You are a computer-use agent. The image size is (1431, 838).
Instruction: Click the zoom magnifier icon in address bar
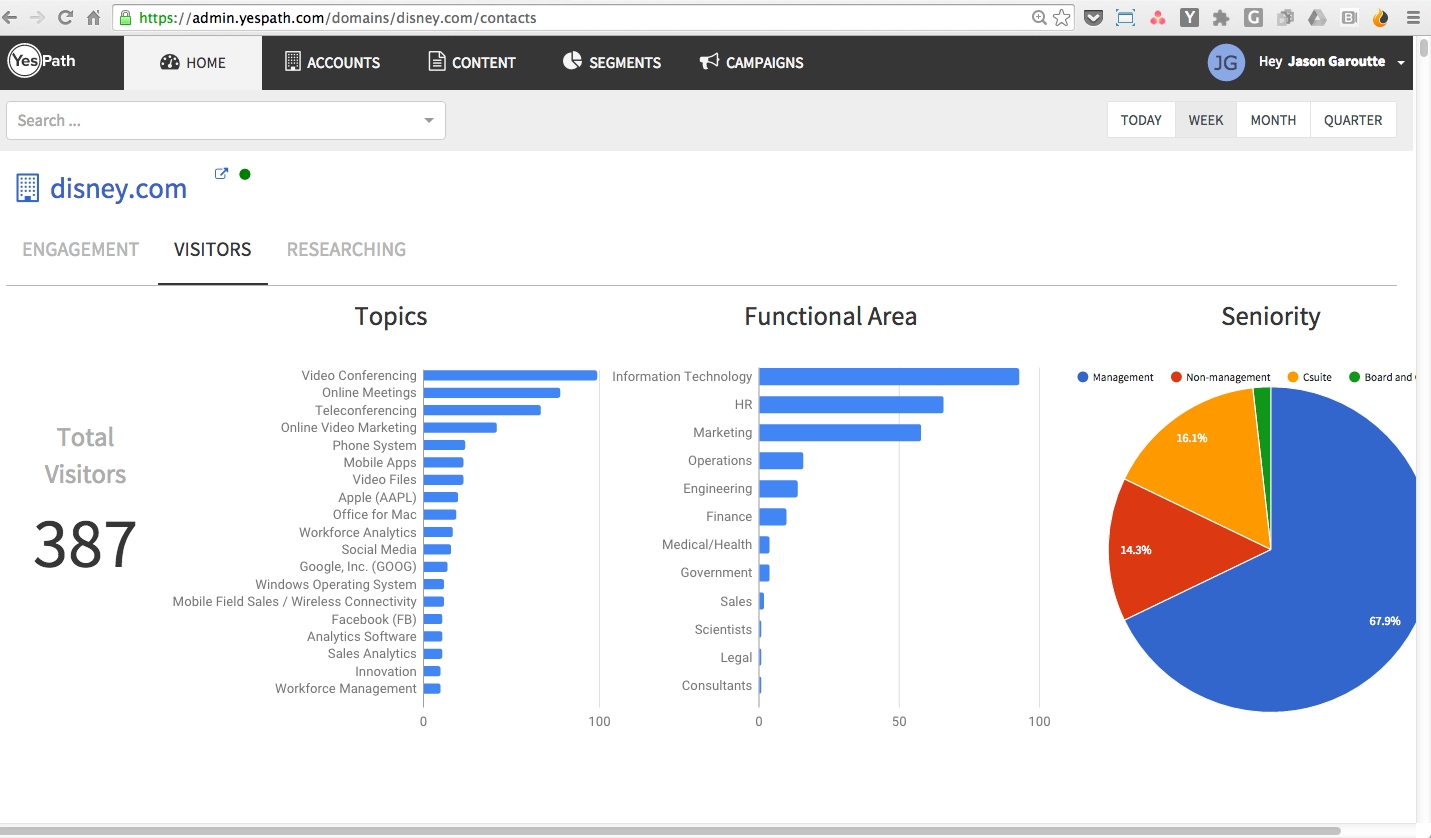(1040, 17)
